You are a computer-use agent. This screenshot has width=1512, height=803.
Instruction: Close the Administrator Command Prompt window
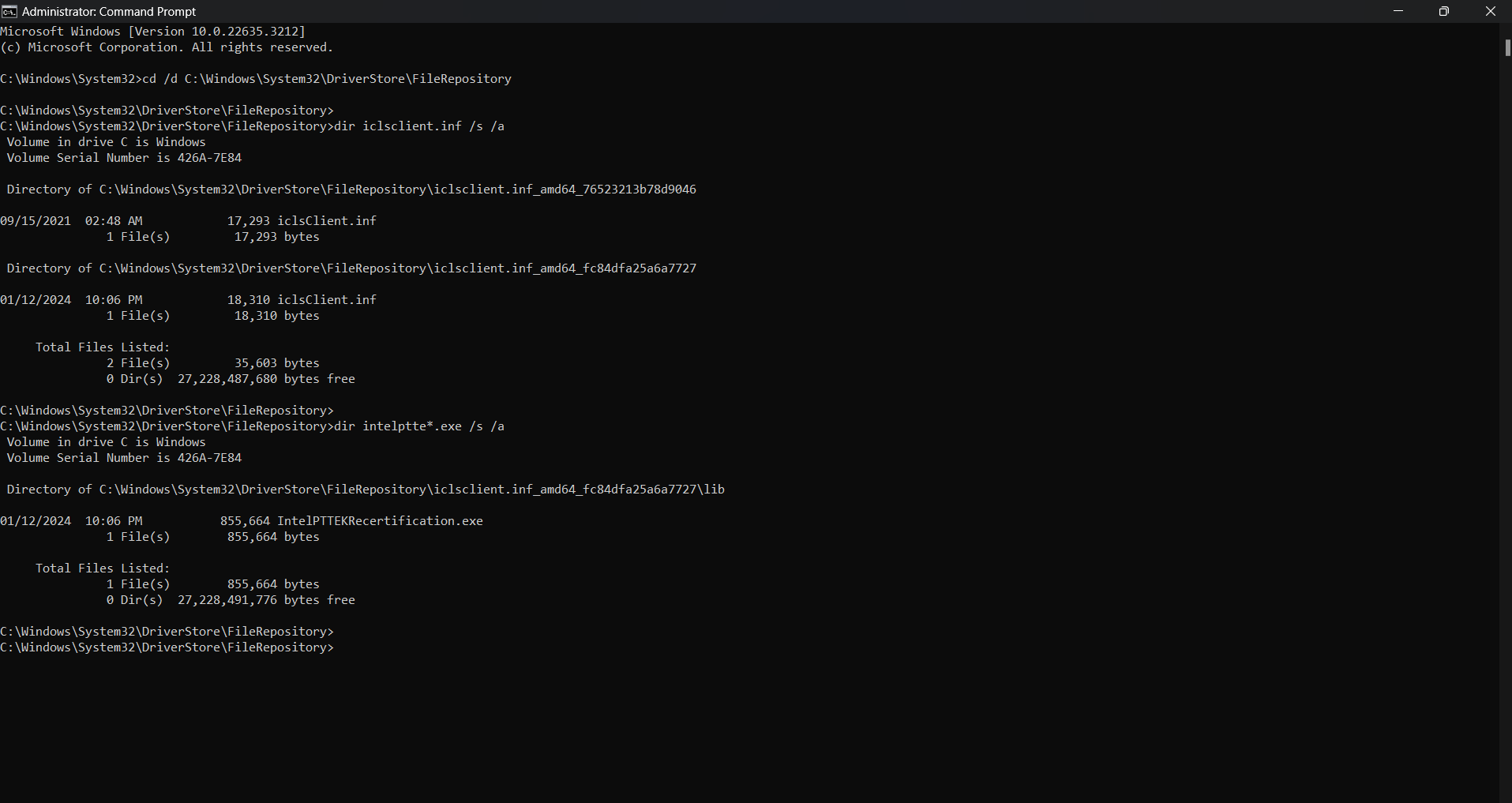tap(1490, 11)
